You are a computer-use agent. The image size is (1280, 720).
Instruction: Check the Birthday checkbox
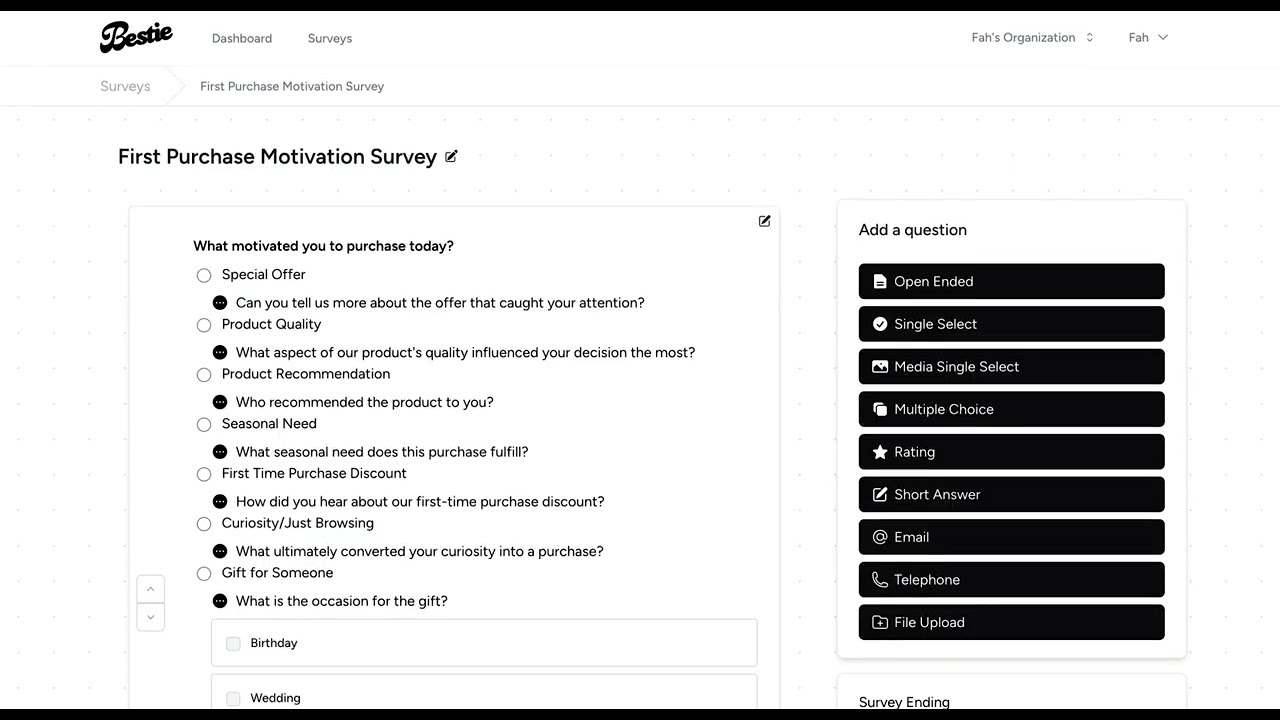233,643
